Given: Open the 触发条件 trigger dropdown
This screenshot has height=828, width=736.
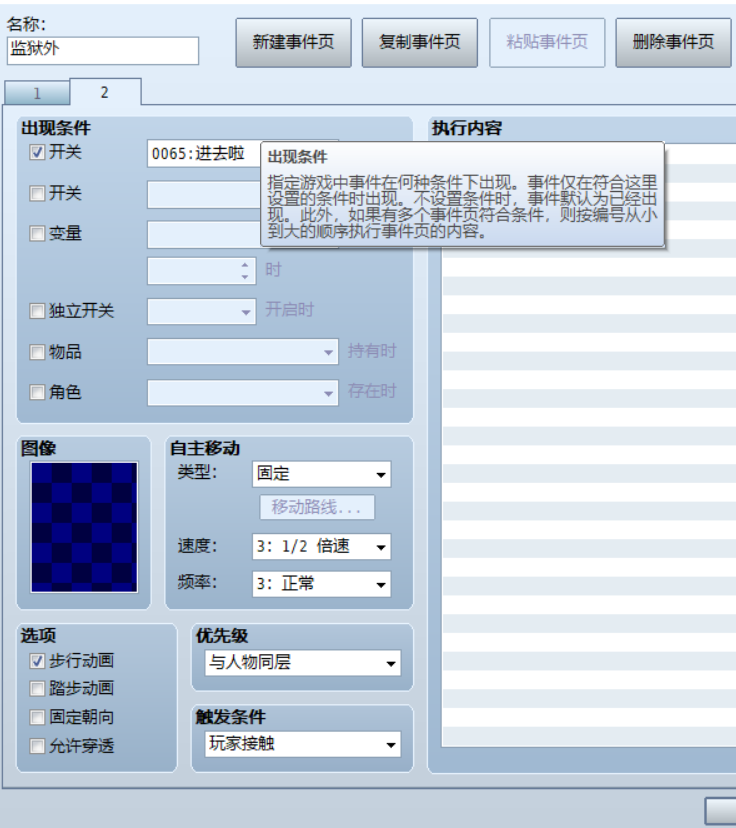Looking at the screenshot, I should point(303,745).
